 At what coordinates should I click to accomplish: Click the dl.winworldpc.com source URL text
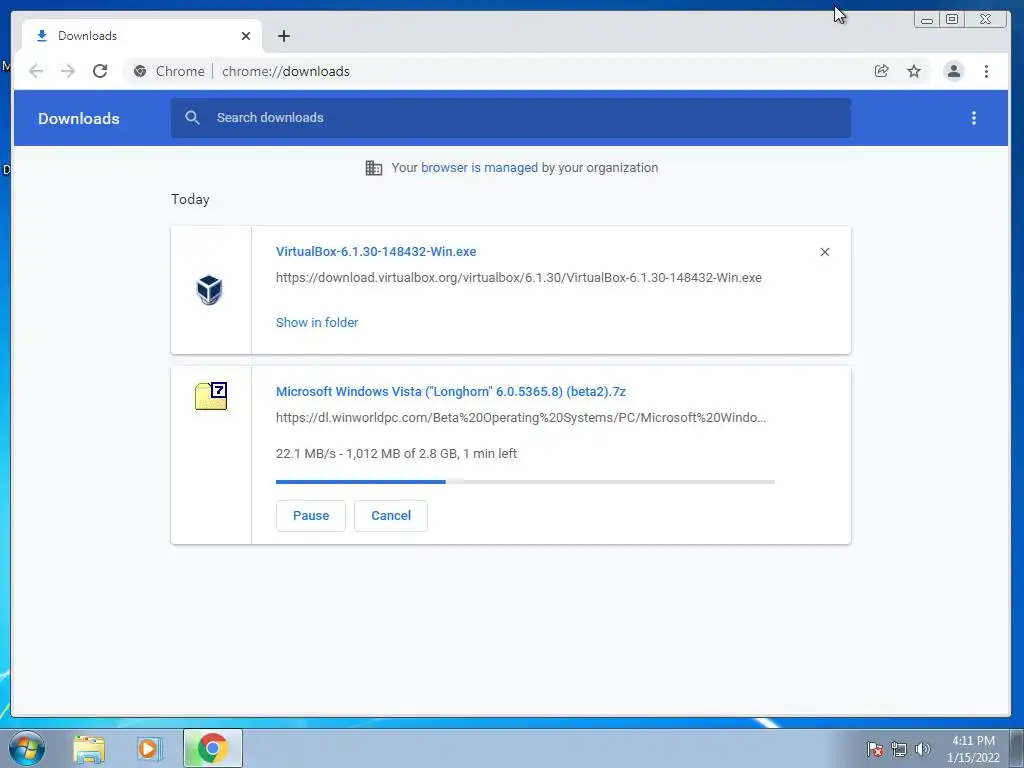click(x=520, y=418)
